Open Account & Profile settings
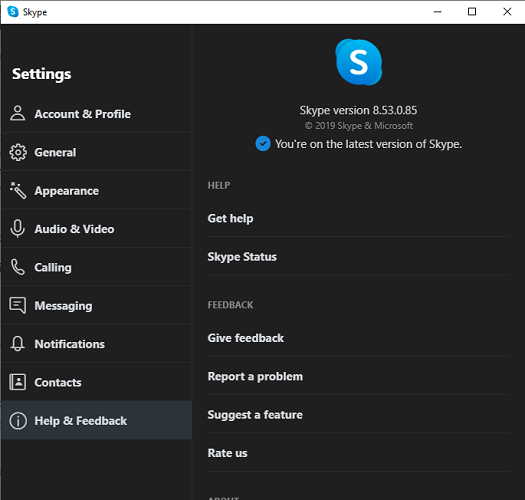This screenshot has height=500, width=525. pyautogui.click(x=96, y=114)
